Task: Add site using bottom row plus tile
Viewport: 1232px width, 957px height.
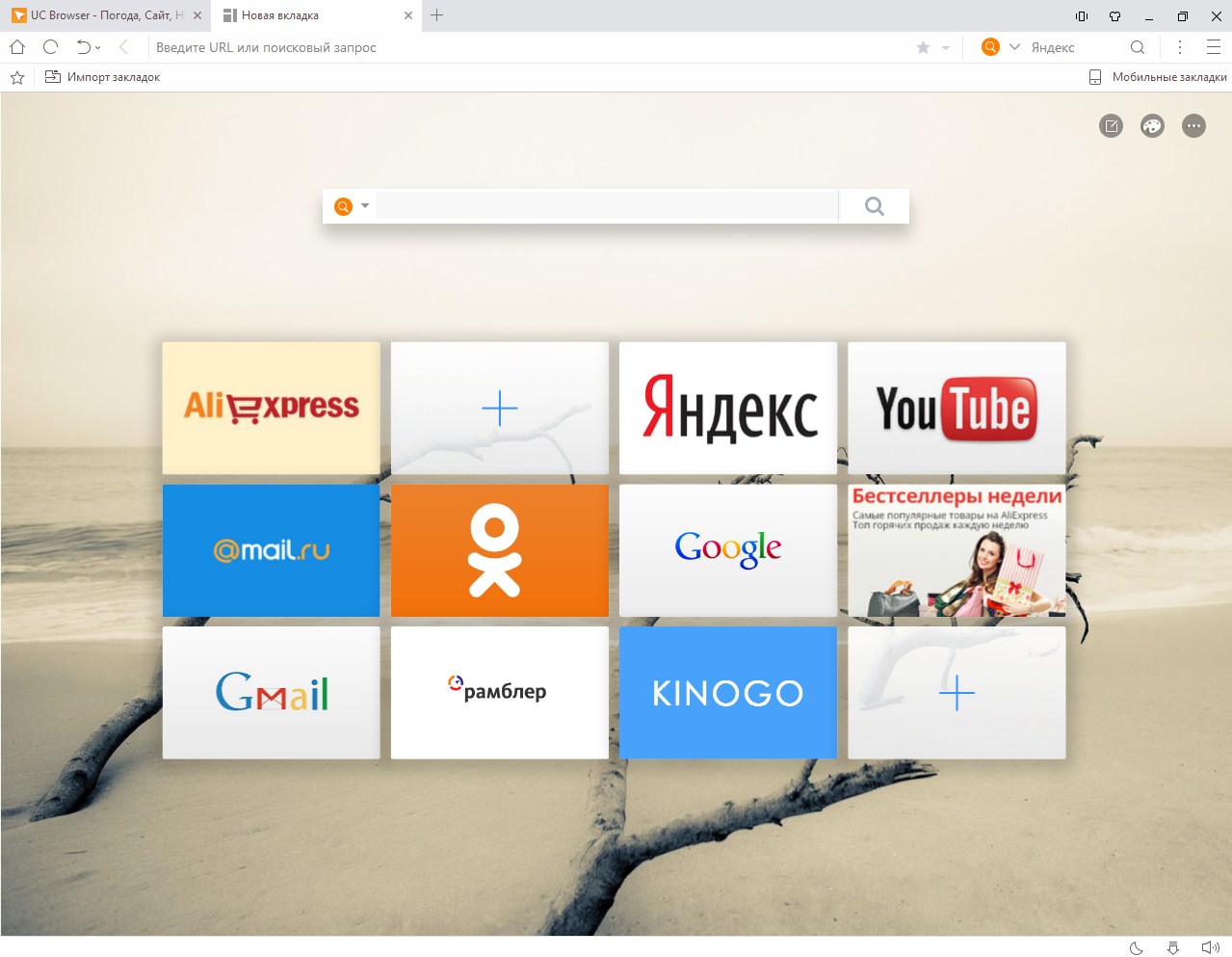Action: 957,693
